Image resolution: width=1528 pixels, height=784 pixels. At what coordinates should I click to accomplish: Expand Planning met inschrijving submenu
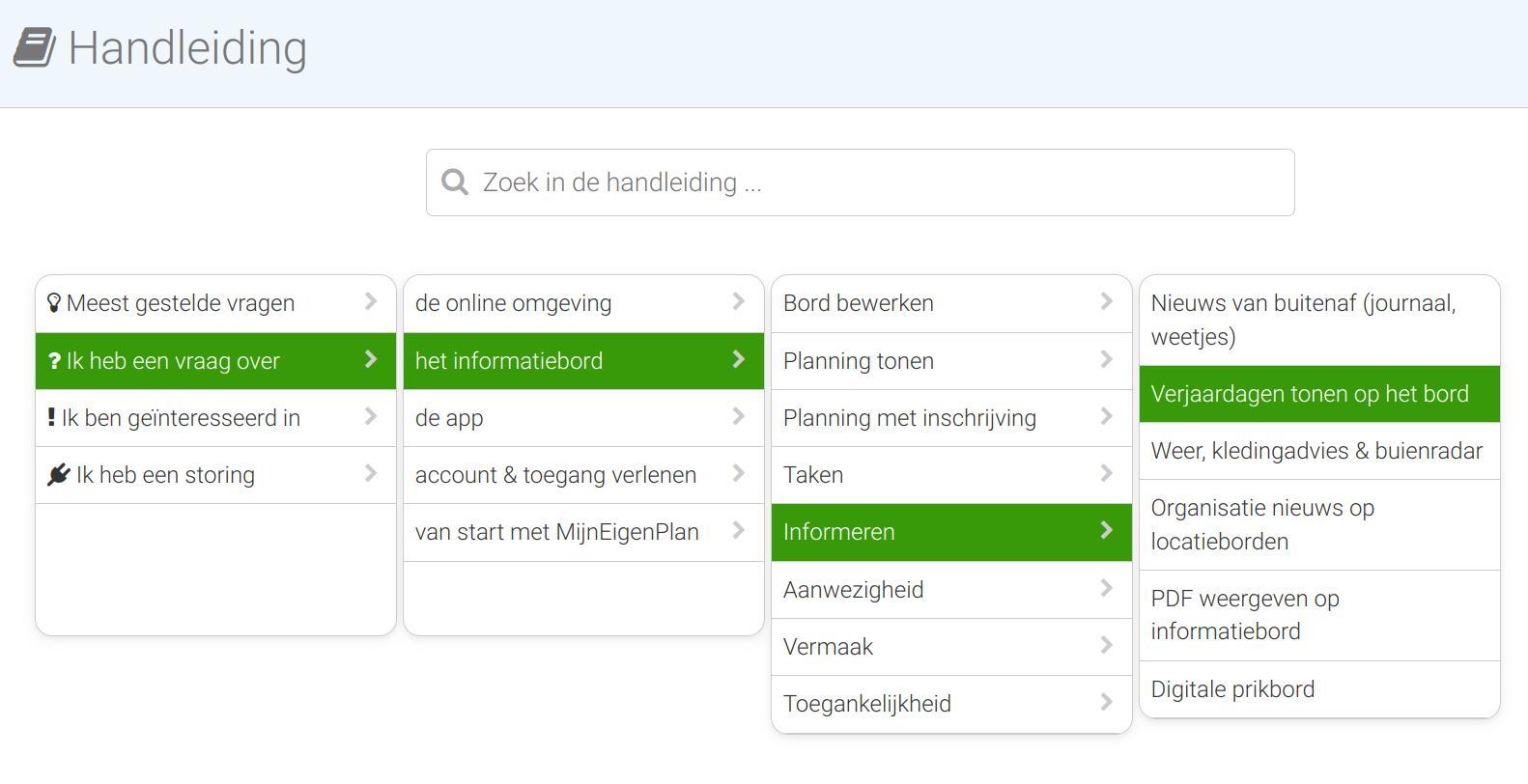click(x=951, y=418)
